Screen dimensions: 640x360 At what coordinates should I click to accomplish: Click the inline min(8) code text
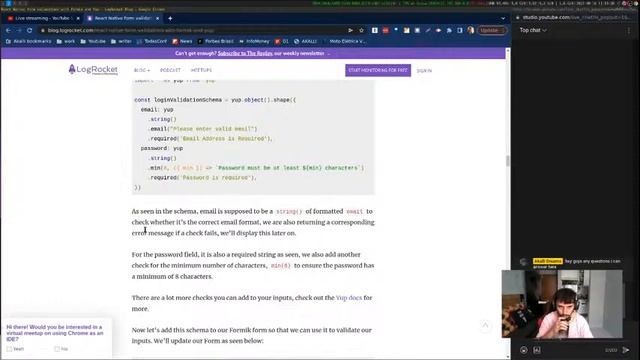280,266
